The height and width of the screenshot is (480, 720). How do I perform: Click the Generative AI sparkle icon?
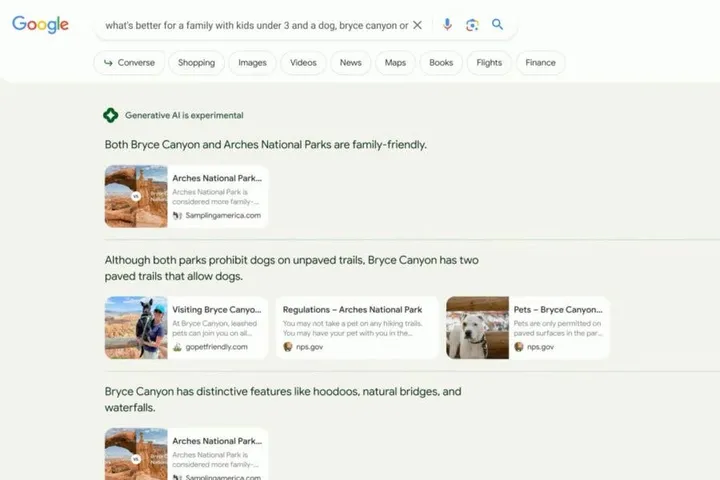(x=111, y=115)
